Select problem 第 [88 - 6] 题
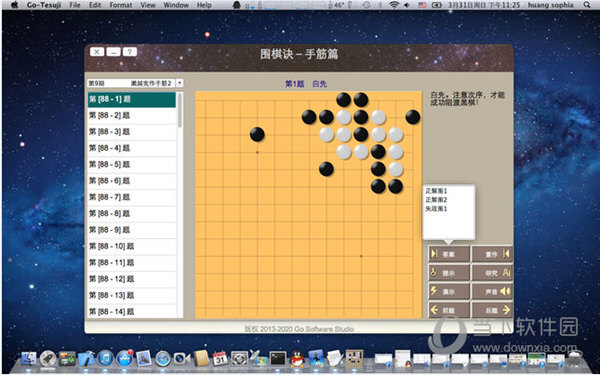Image resolution: width=600 pixels, height=375 pixels. click(132, 181)
